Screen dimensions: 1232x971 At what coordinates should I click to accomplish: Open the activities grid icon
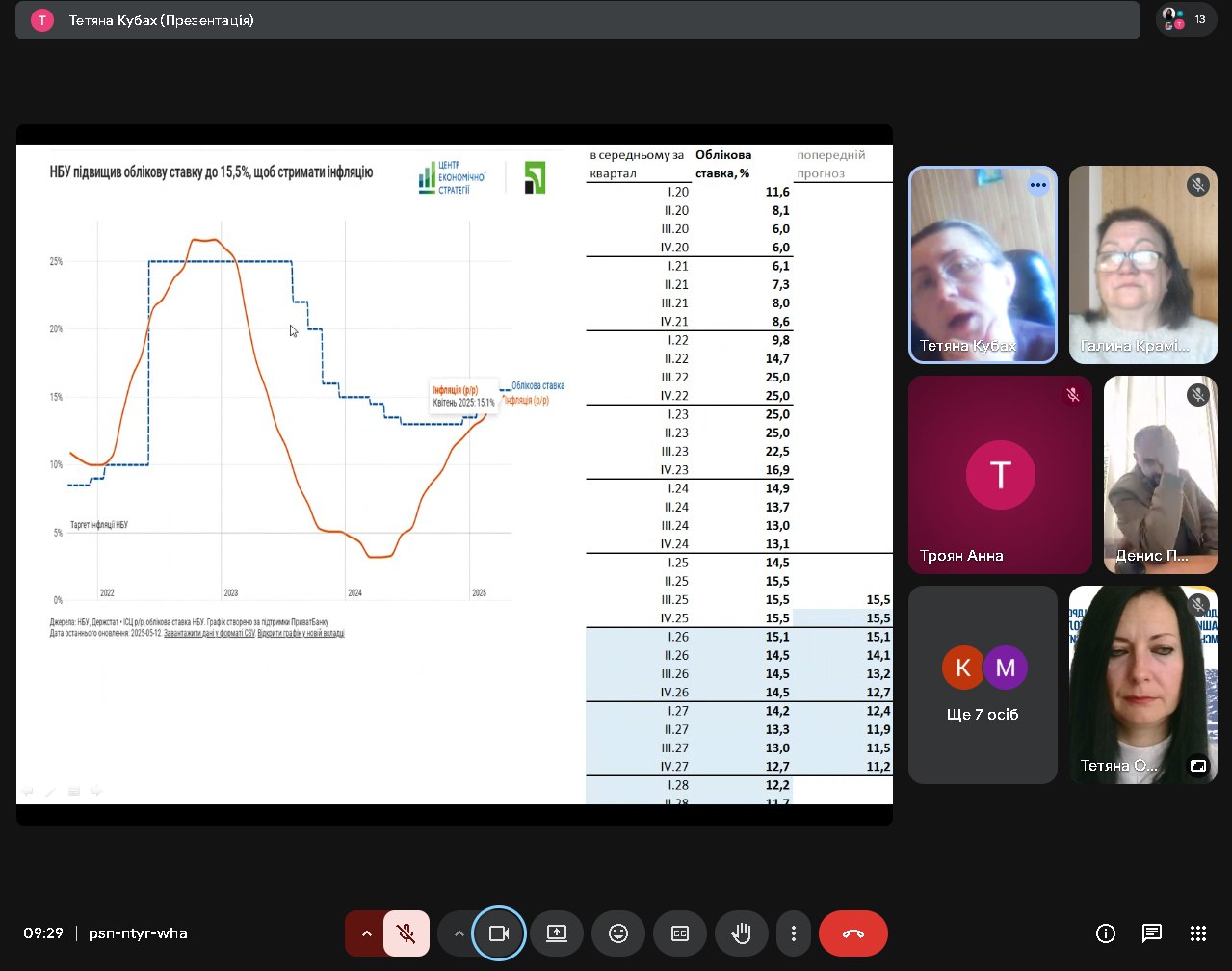coord(1197,933)
